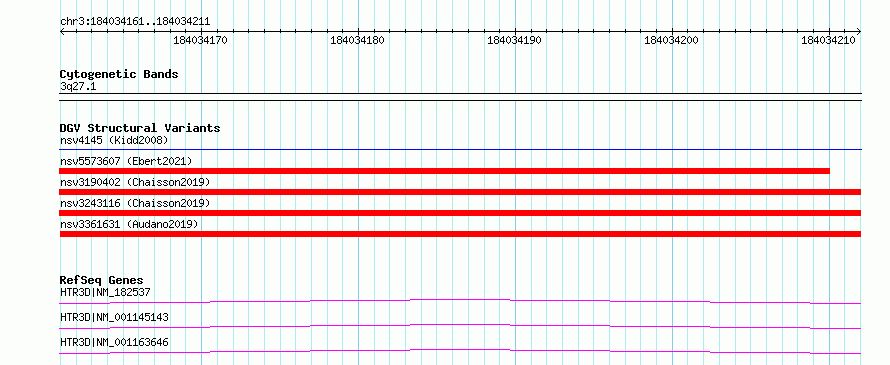Open the nsv3190402 (Chaisson2019) variant label

(x=135, y=182)
